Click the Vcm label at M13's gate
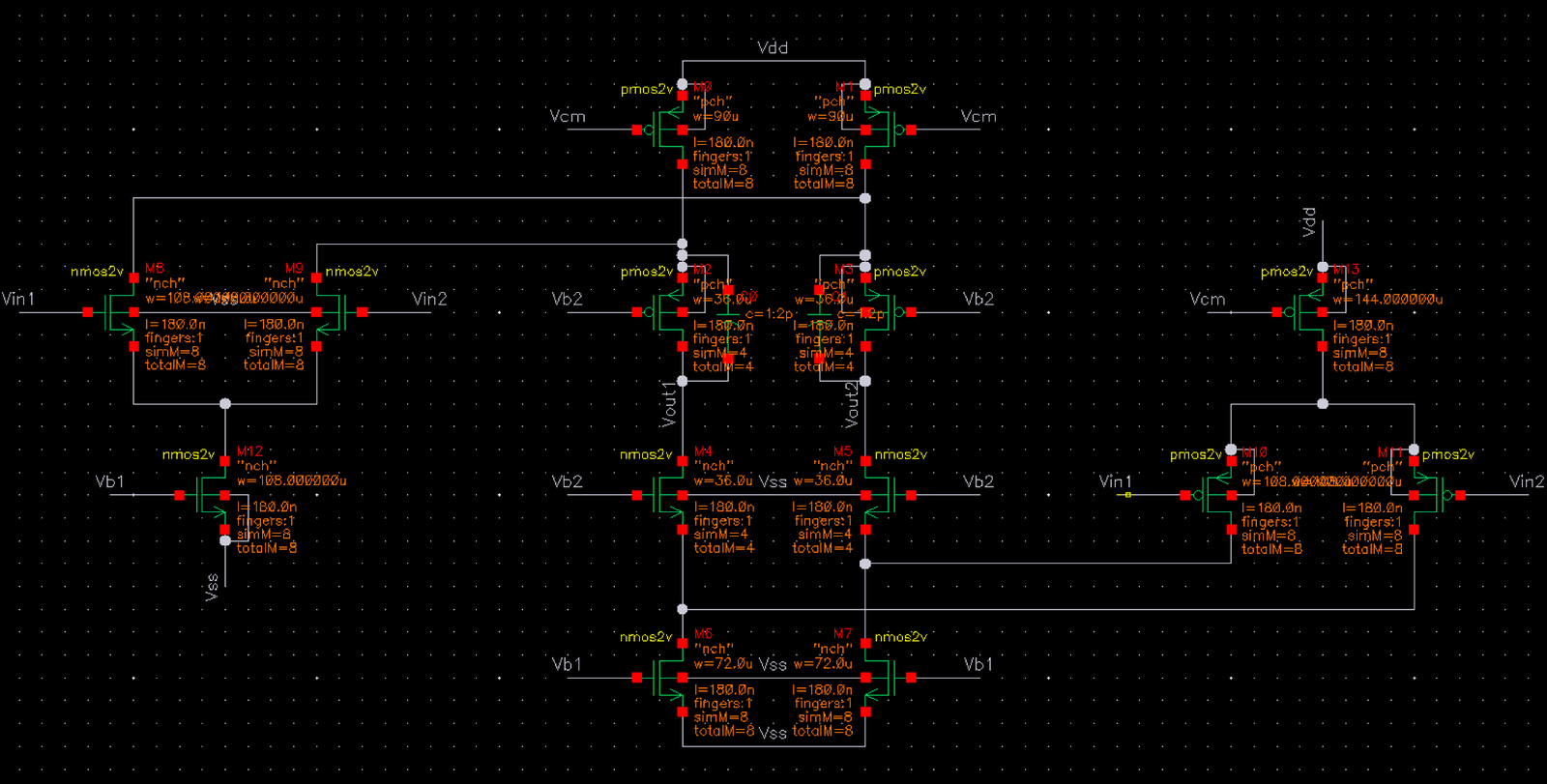 [1208, 299]
